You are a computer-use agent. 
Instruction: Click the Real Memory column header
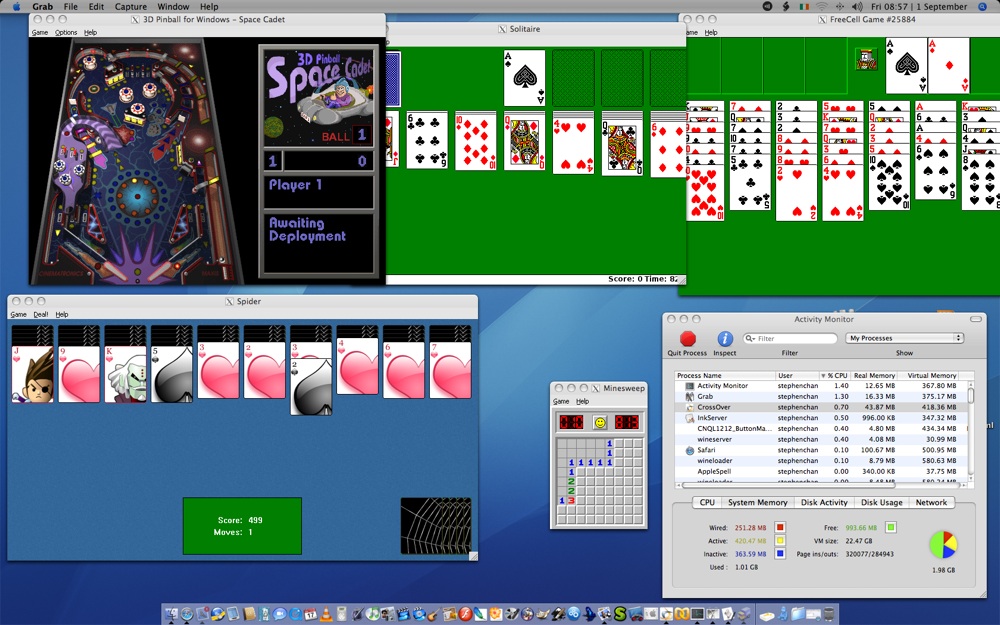pyautogui.click(x=875, y=376)
